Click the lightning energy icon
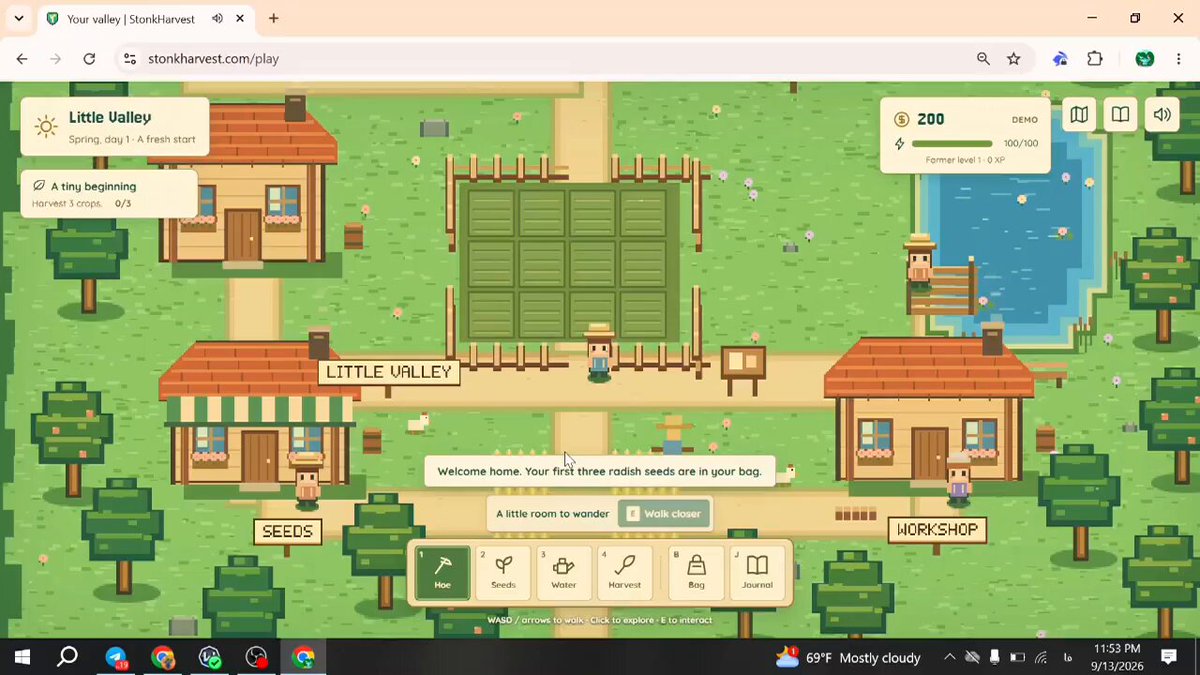The width and height of the screenshot is (1200, 675). (x=900, y=144)
